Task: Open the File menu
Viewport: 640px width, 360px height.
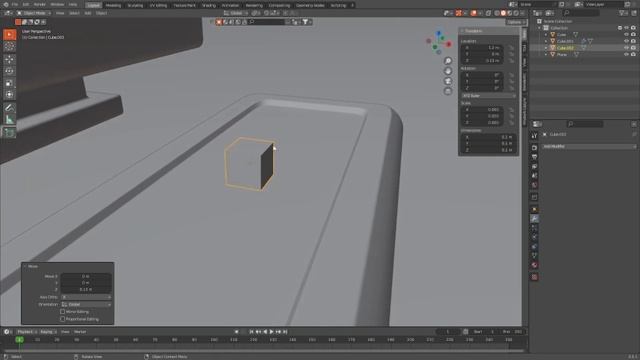Action: [15, 4]
